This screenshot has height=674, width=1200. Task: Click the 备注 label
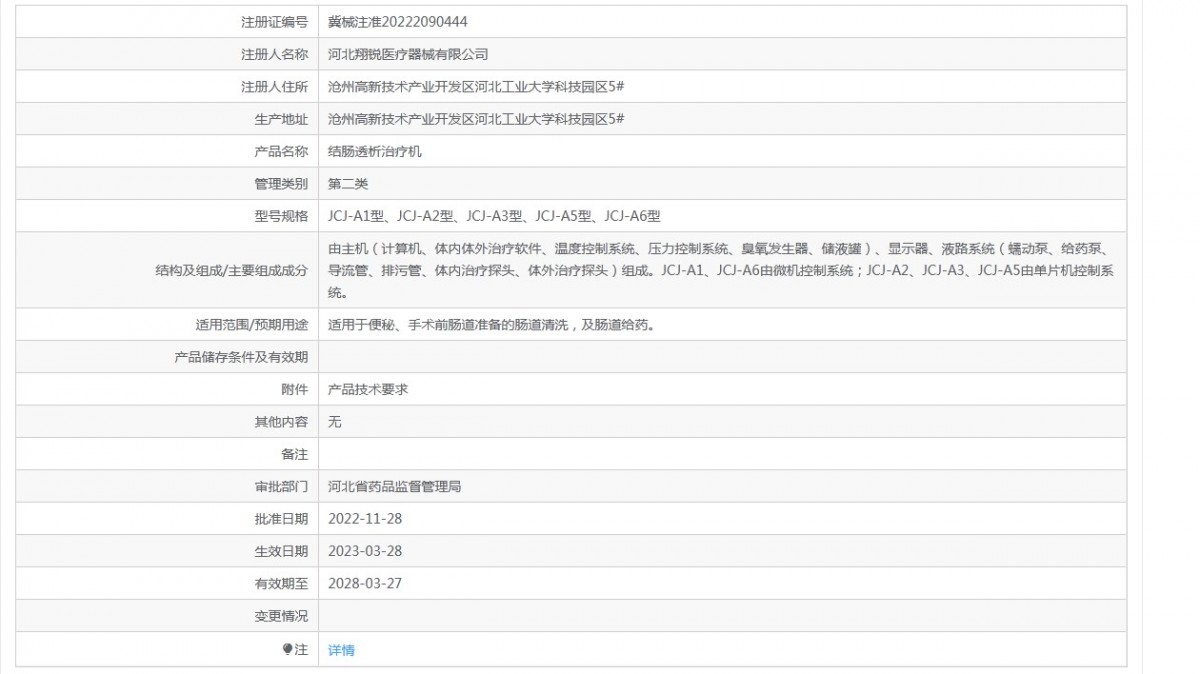coord(295,454)
